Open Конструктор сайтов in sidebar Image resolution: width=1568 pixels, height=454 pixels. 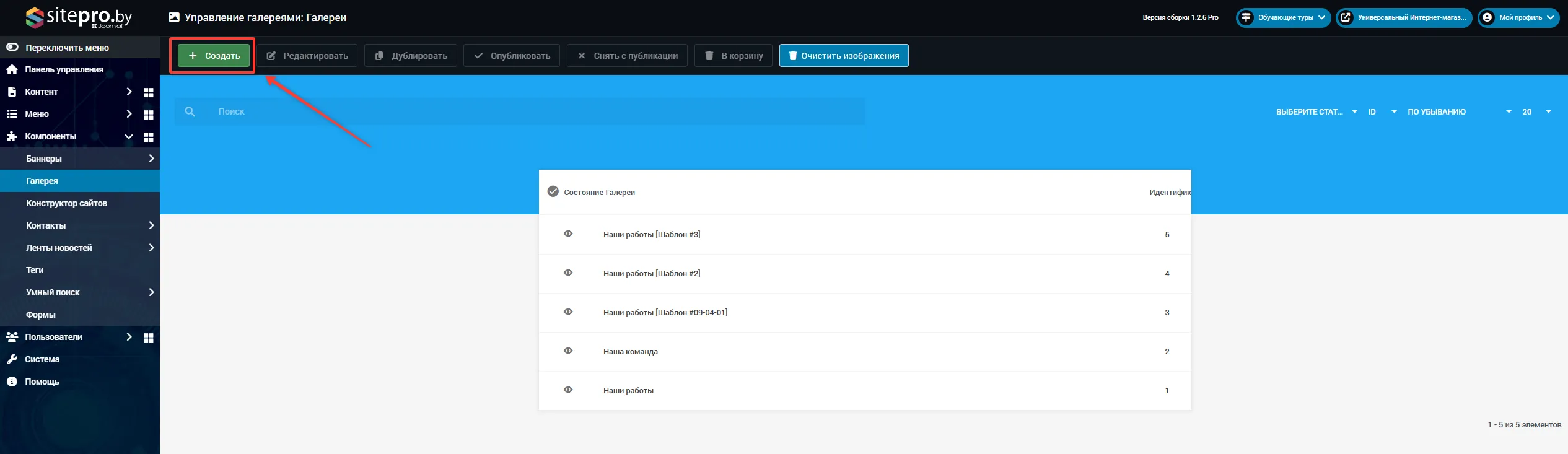(66, 203)
